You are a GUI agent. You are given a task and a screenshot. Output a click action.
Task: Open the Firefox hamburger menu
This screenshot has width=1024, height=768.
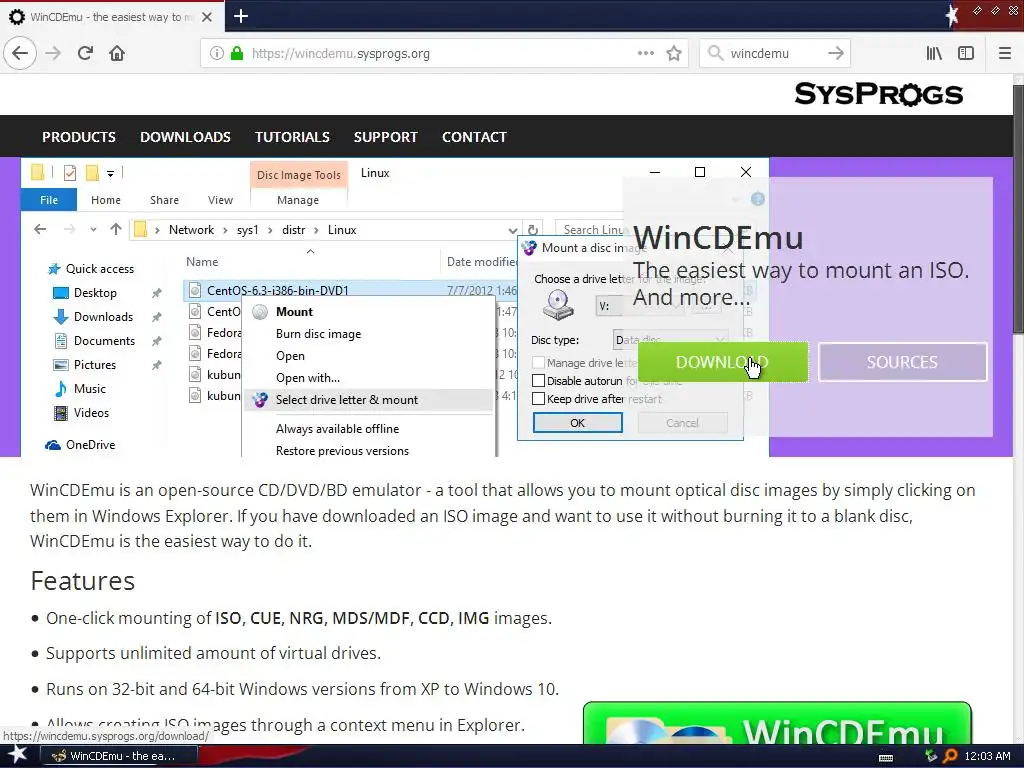(x=1004, y=54)
